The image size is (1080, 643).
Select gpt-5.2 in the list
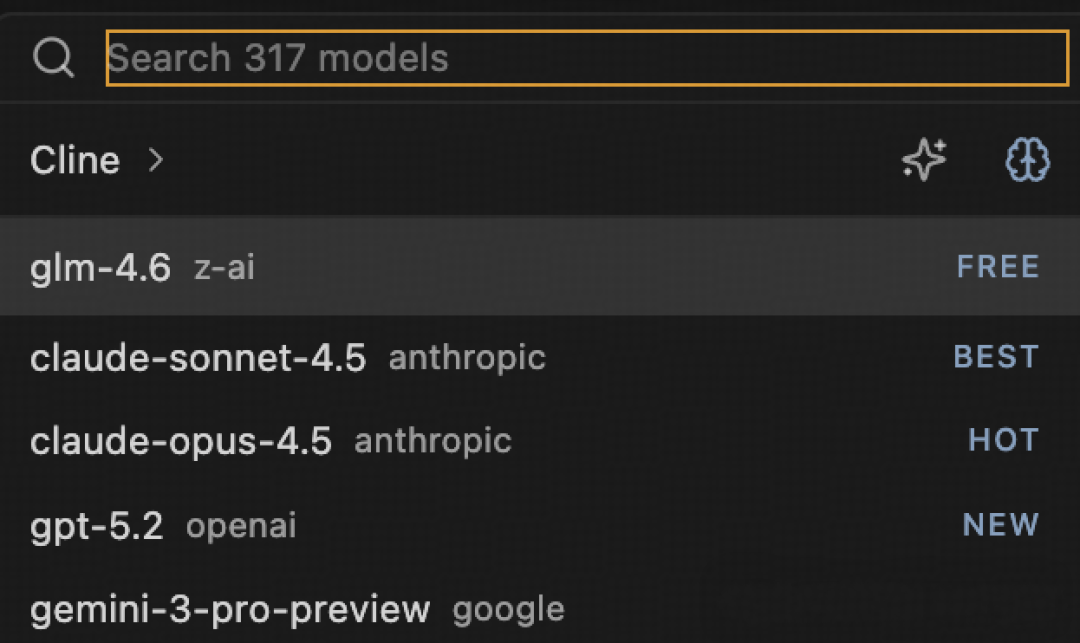tap(97, 525)
